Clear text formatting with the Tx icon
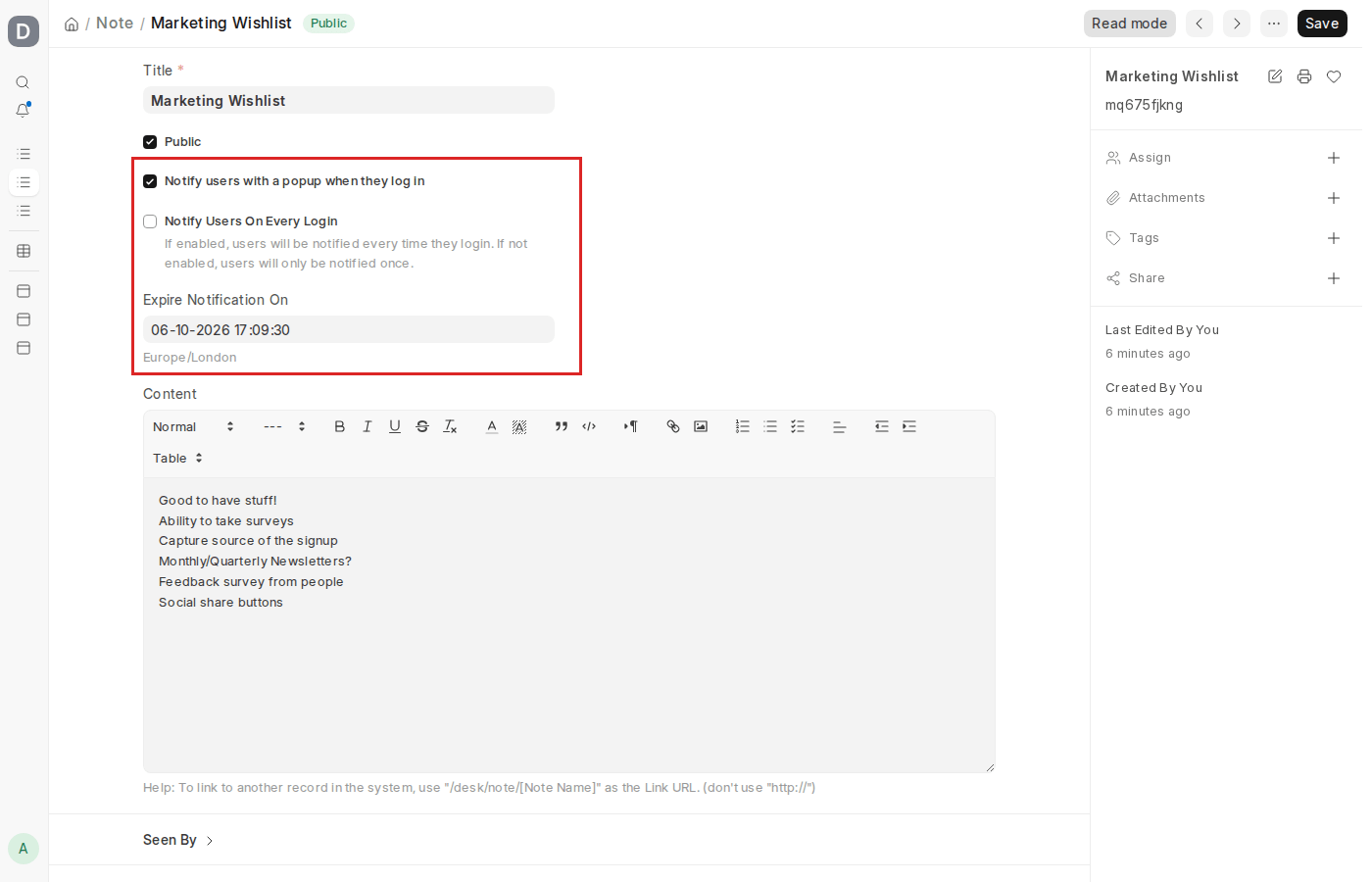The image size is (1372, 882). point(450,426)
